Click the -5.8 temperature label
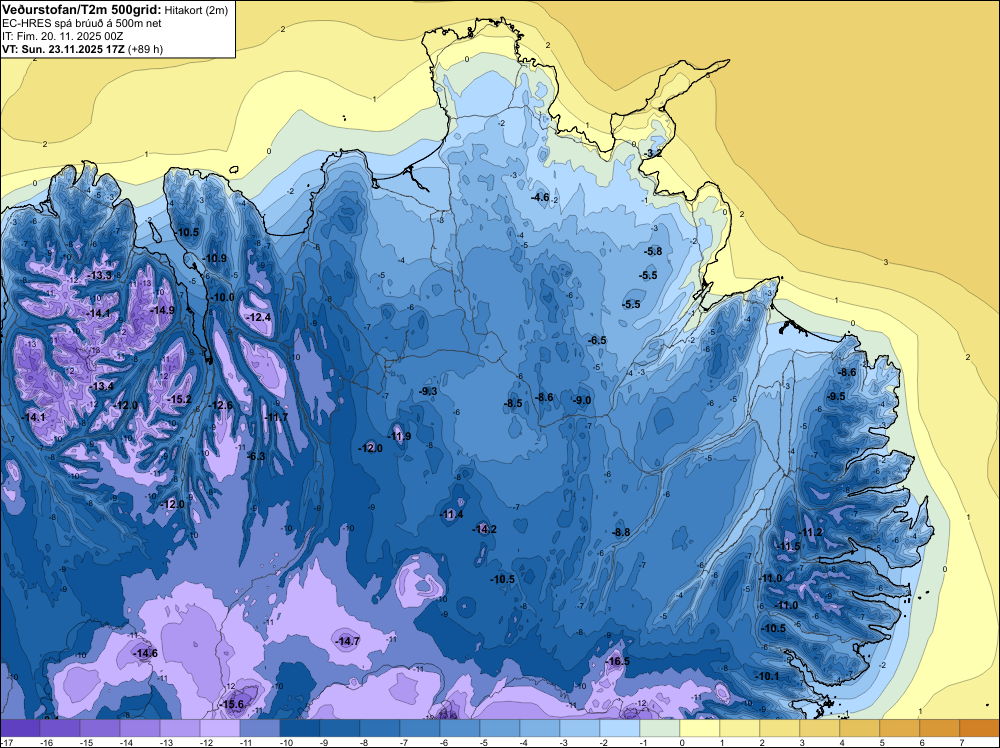The width and height of the screenshot is (1000, 748). click(x=653, y=251)
